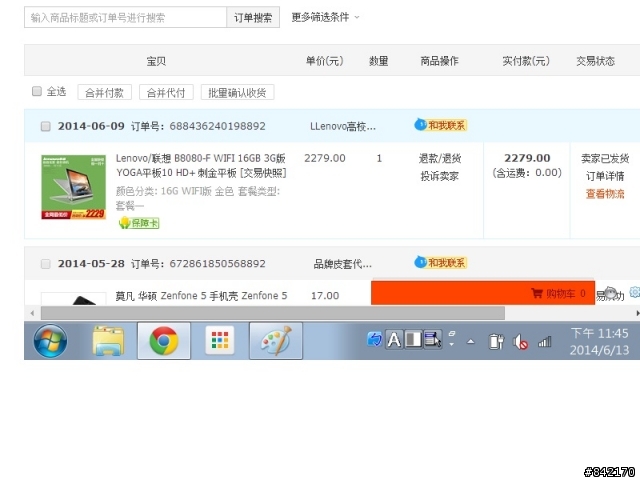Open the Zenfone 5 phone case title link
640x480 pixels.
[201, 296]
